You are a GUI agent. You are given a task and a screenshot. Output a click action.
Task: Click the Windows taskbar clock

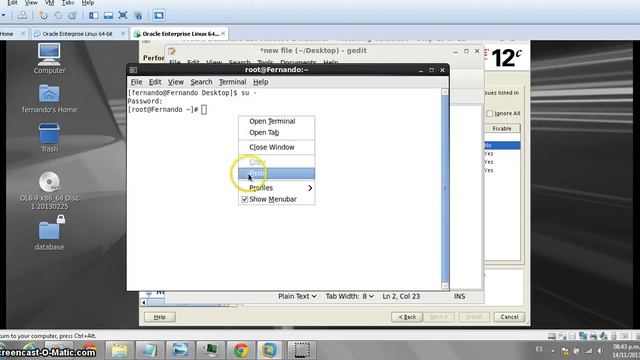tap(626, 351)
